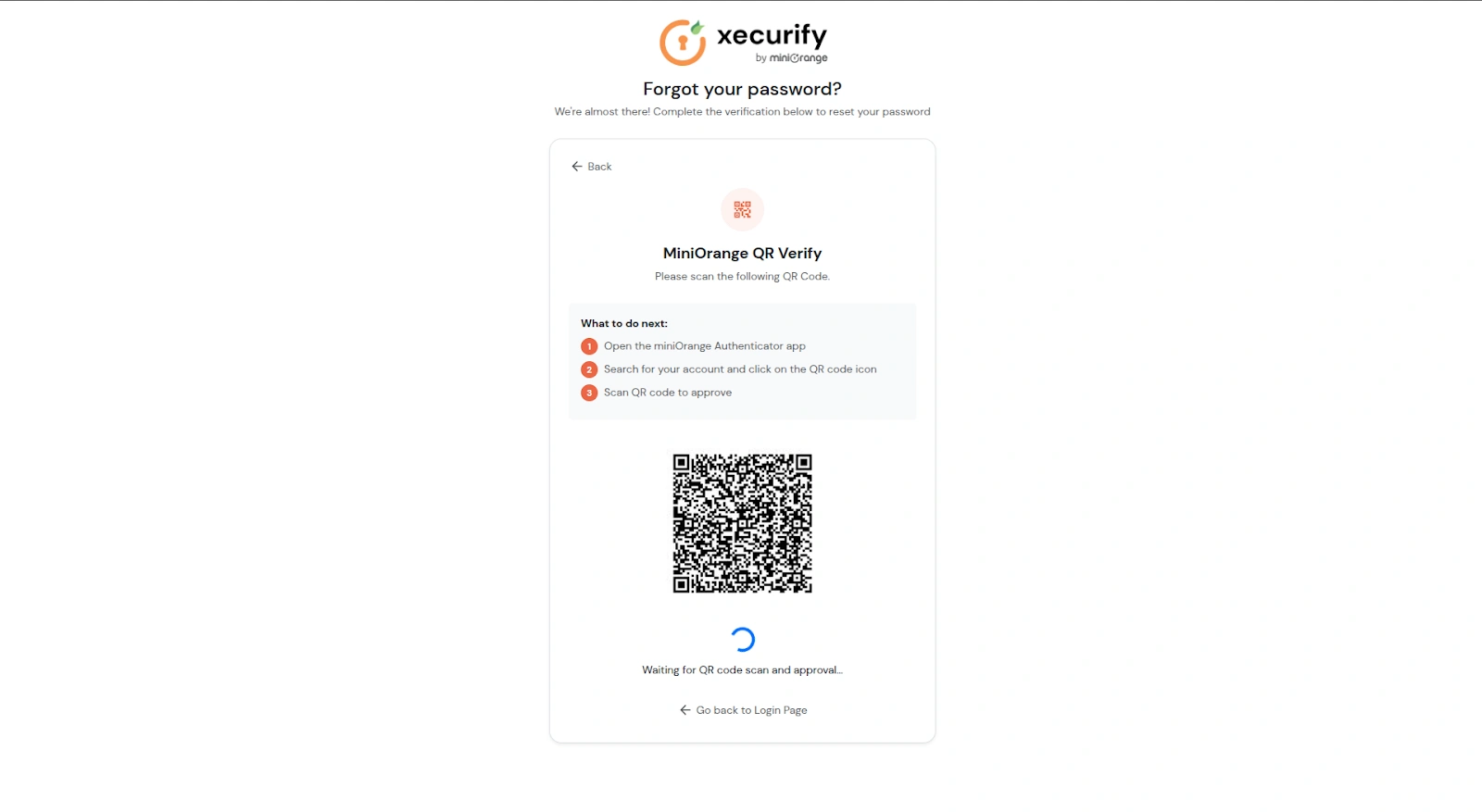The height and width of the screenshot is (812, 1482).
Task: Click the back arrow icon beside Back
Action: point(575,166)
